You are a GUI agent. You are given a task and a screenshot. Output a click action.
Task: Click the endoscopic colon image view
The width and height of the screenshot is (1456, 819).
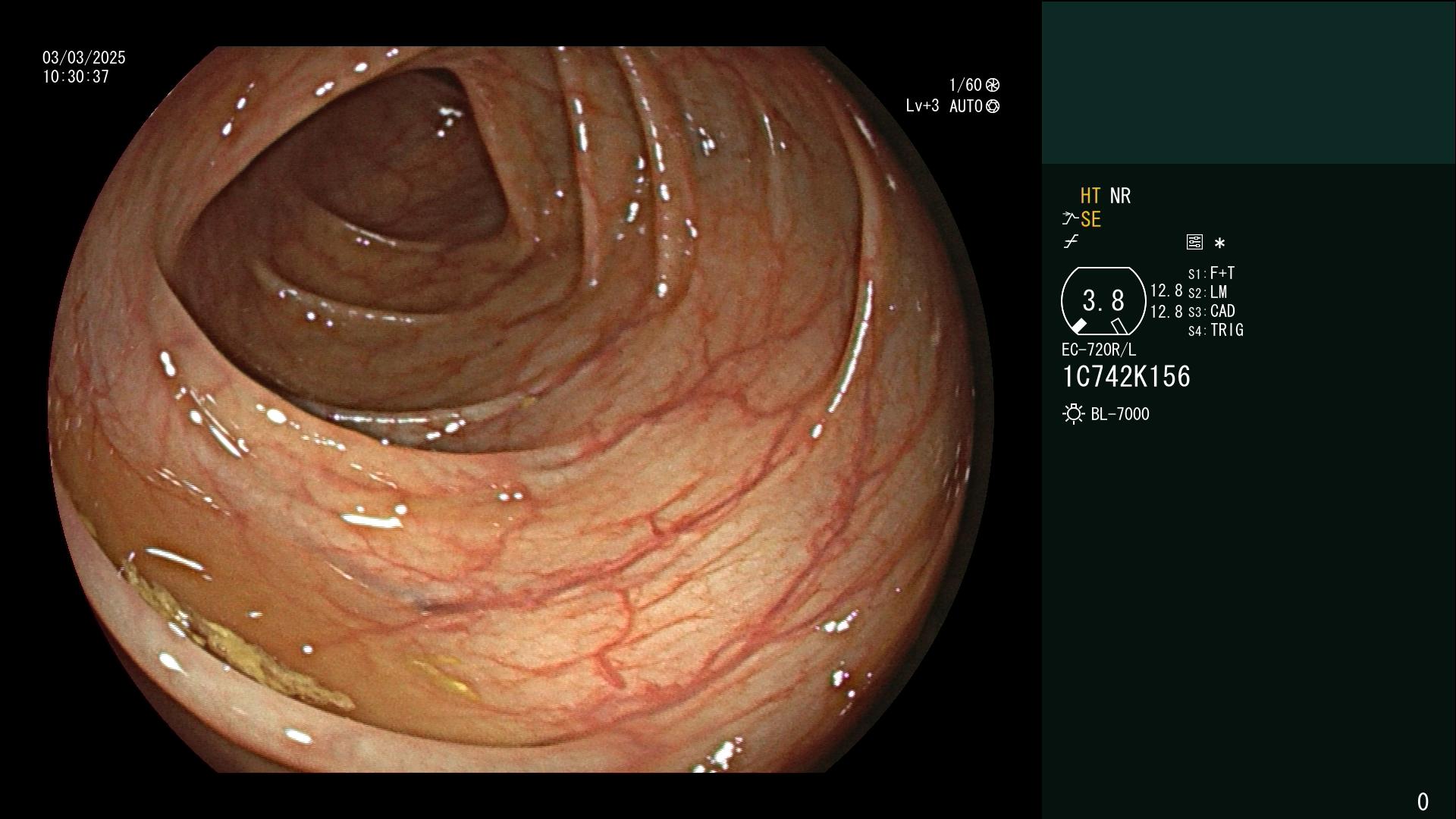[x=520, y=409]
